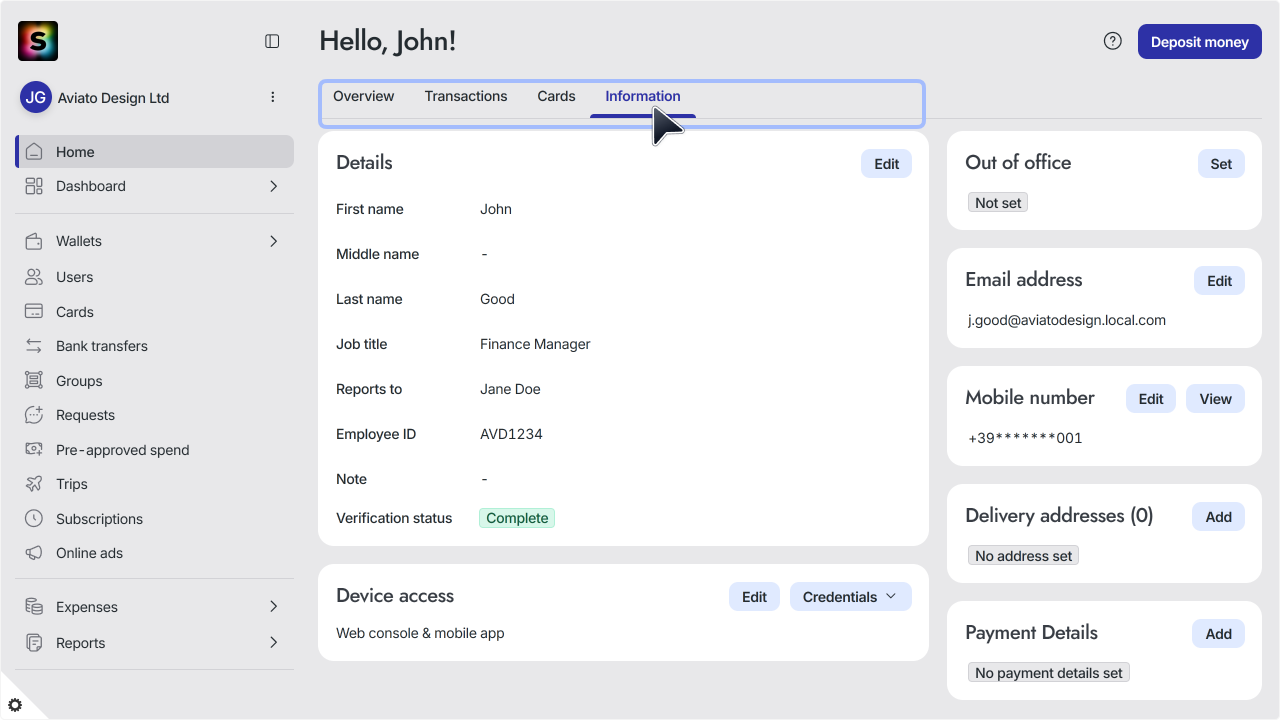Click the Deposit money button
This screenshot has height=720, width=1280.
pos(1200,42)
